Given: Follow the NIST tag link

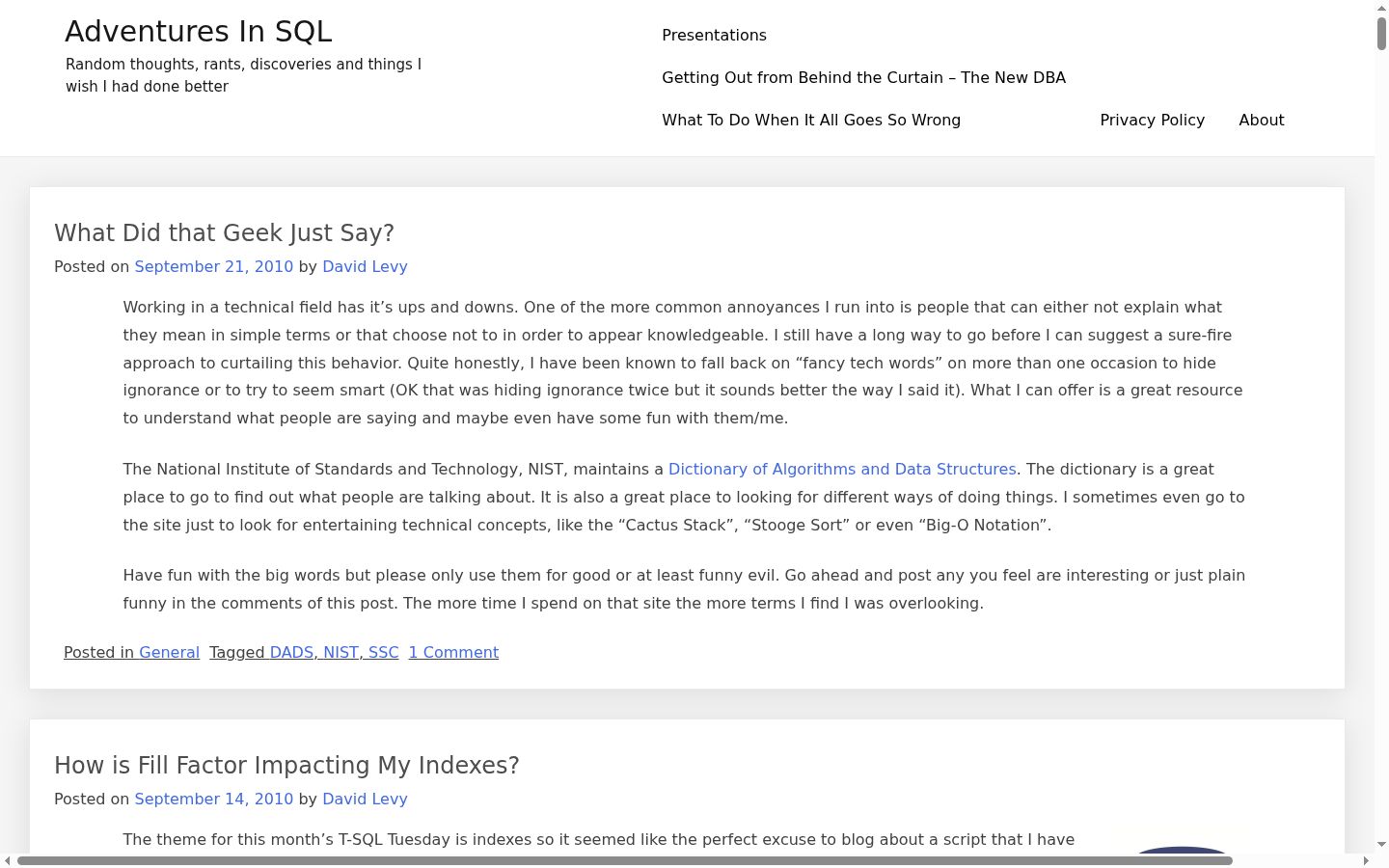Looking at the screenshot, I should (340, 653).
